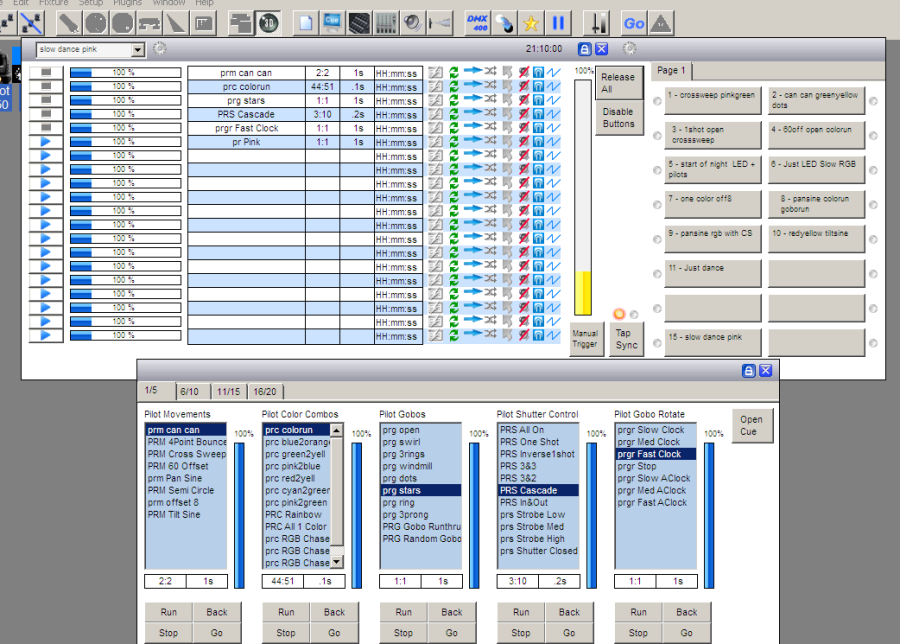Image resolution: width=900 pixels, height=644 pixels.
Task: Open the Help menu
Action: [204, 3]
